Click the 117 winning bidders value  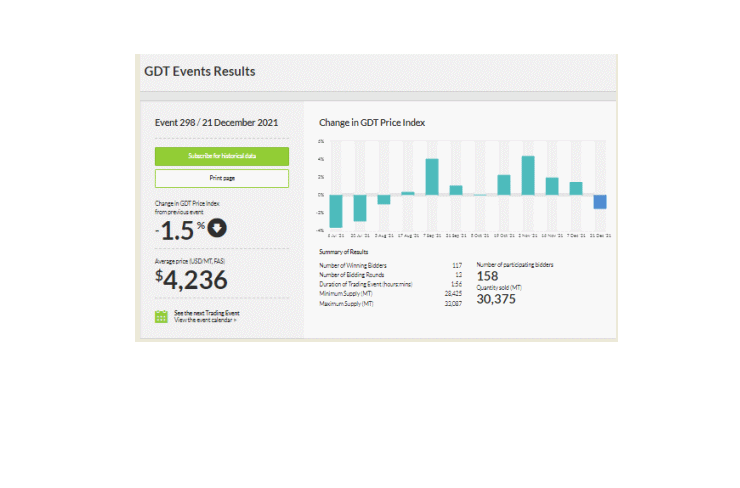[457, 266]
